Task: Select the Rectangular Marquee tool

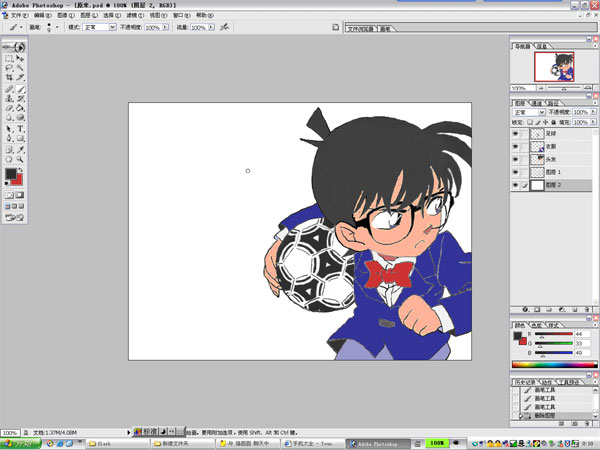Action: 9,59
